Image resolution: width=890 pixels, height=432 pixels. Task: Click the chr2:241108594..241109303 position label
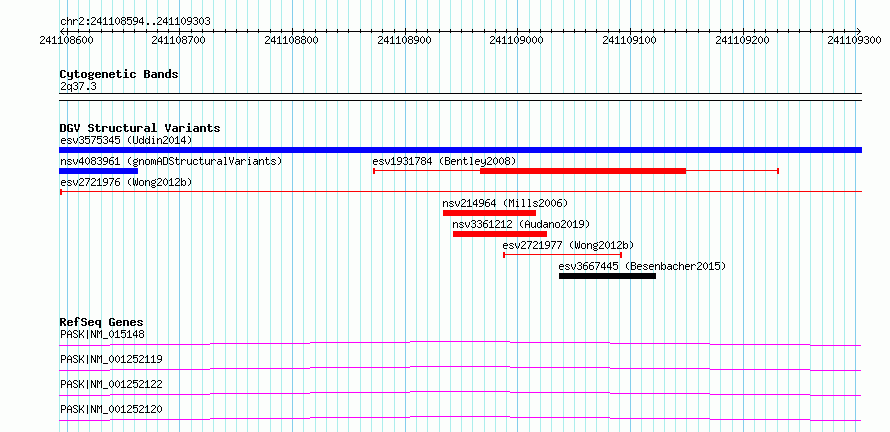(x=135, y=22)
